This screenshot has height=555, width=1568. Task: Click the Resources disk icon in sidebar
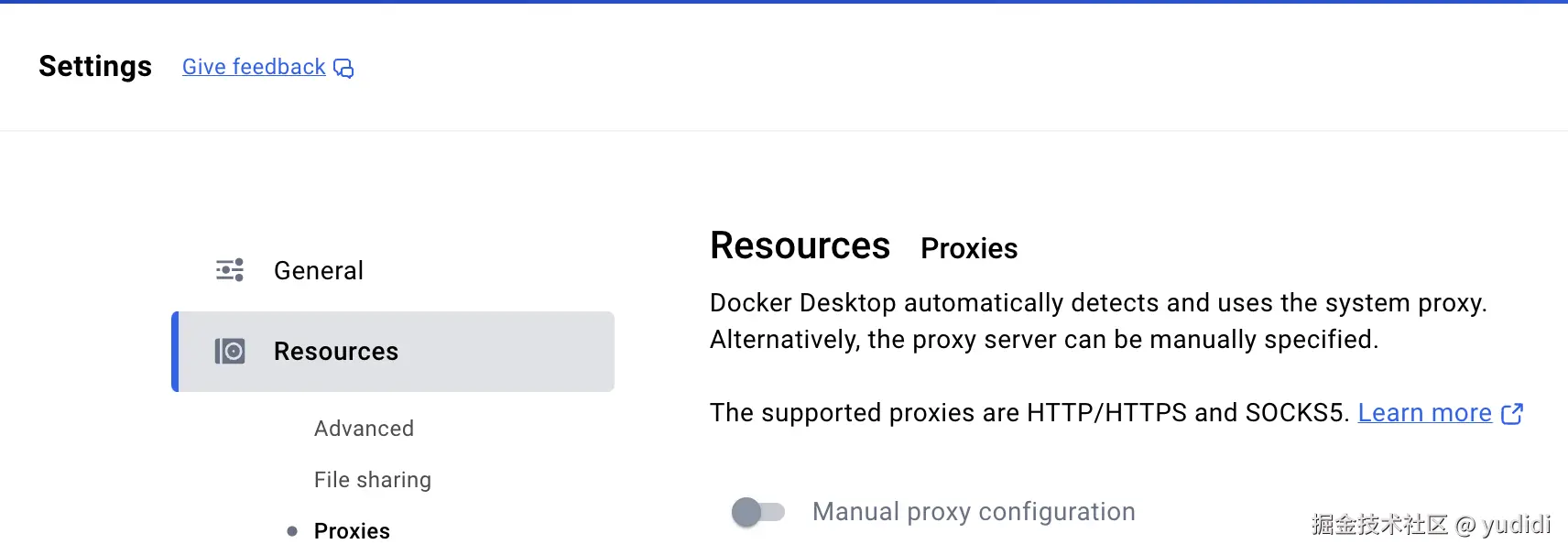point(230,352)
